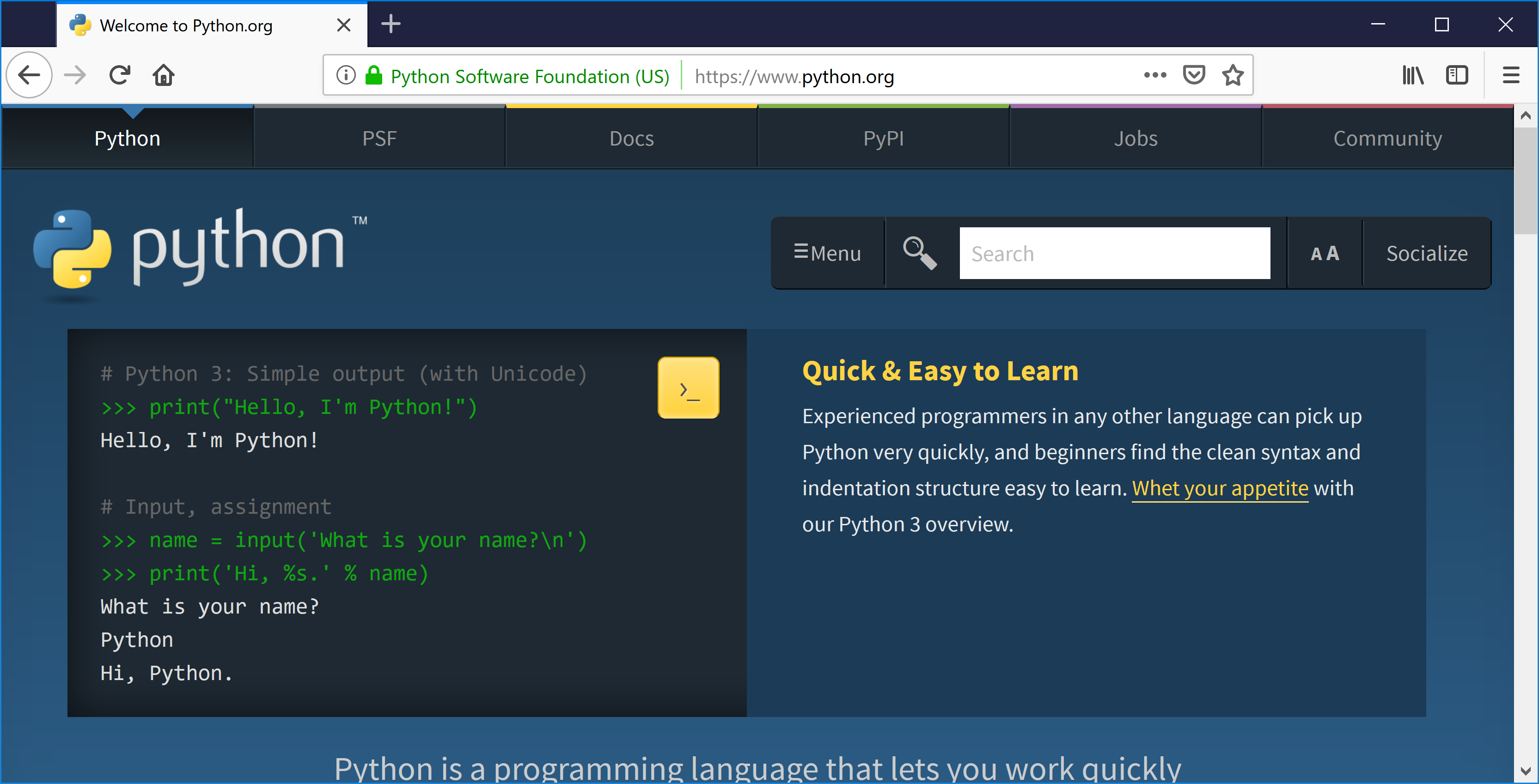Open the PSF navigation tab

pos(379,138)
